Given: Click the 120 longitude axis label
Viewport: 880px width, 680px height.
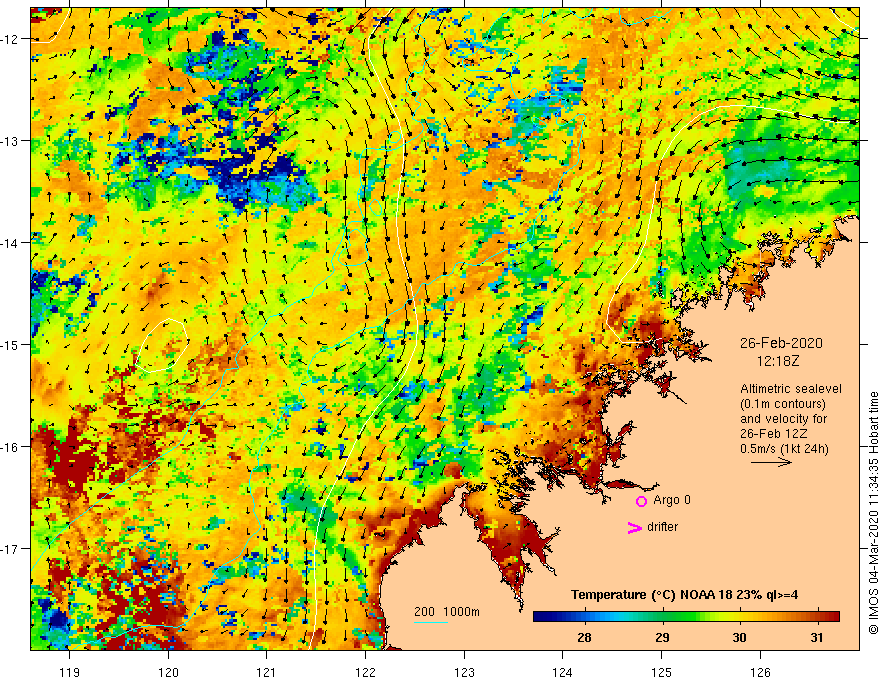Looking at the screenshot, I should click(168, 672).
